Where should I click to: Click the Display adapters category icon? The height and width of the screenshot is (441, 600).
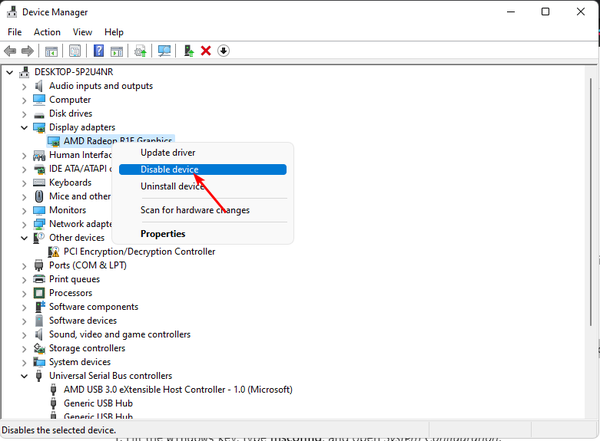pos(39,127)
